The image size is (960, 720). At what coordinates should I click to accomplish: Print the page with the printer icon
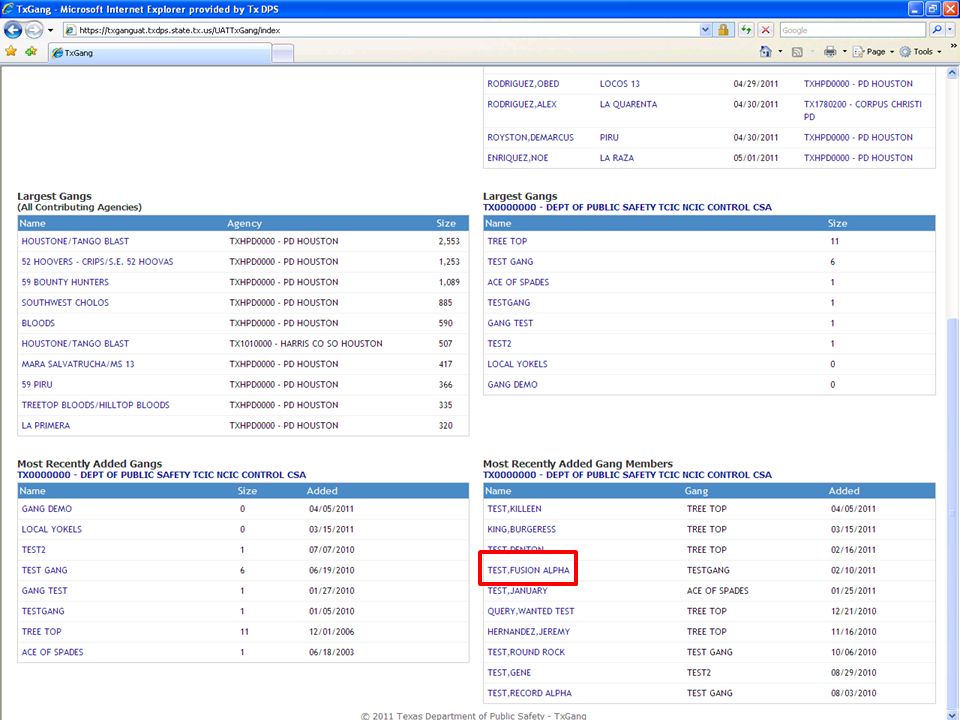(830, 51)
